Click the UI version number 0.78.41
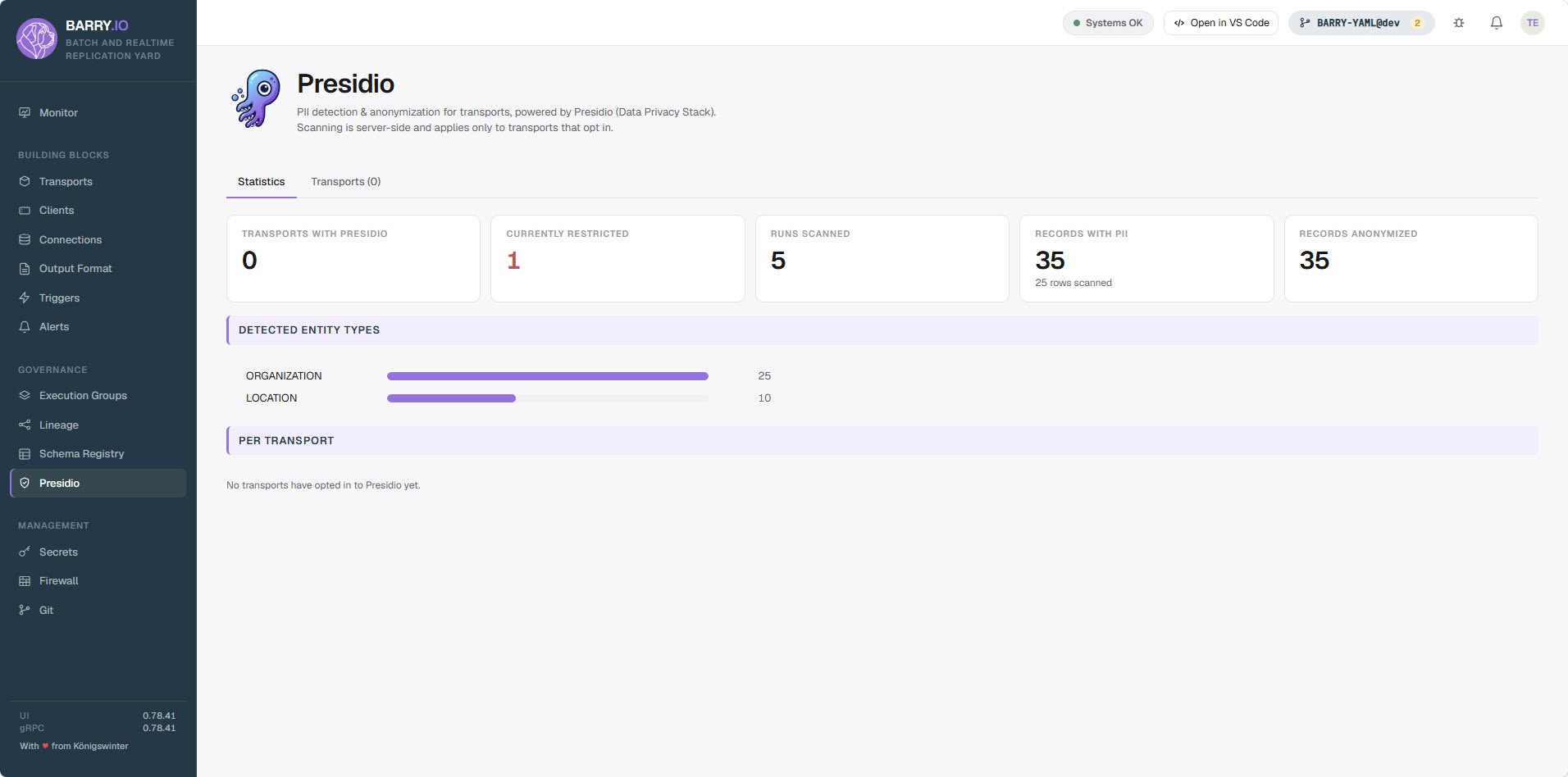 click(159, 716)
